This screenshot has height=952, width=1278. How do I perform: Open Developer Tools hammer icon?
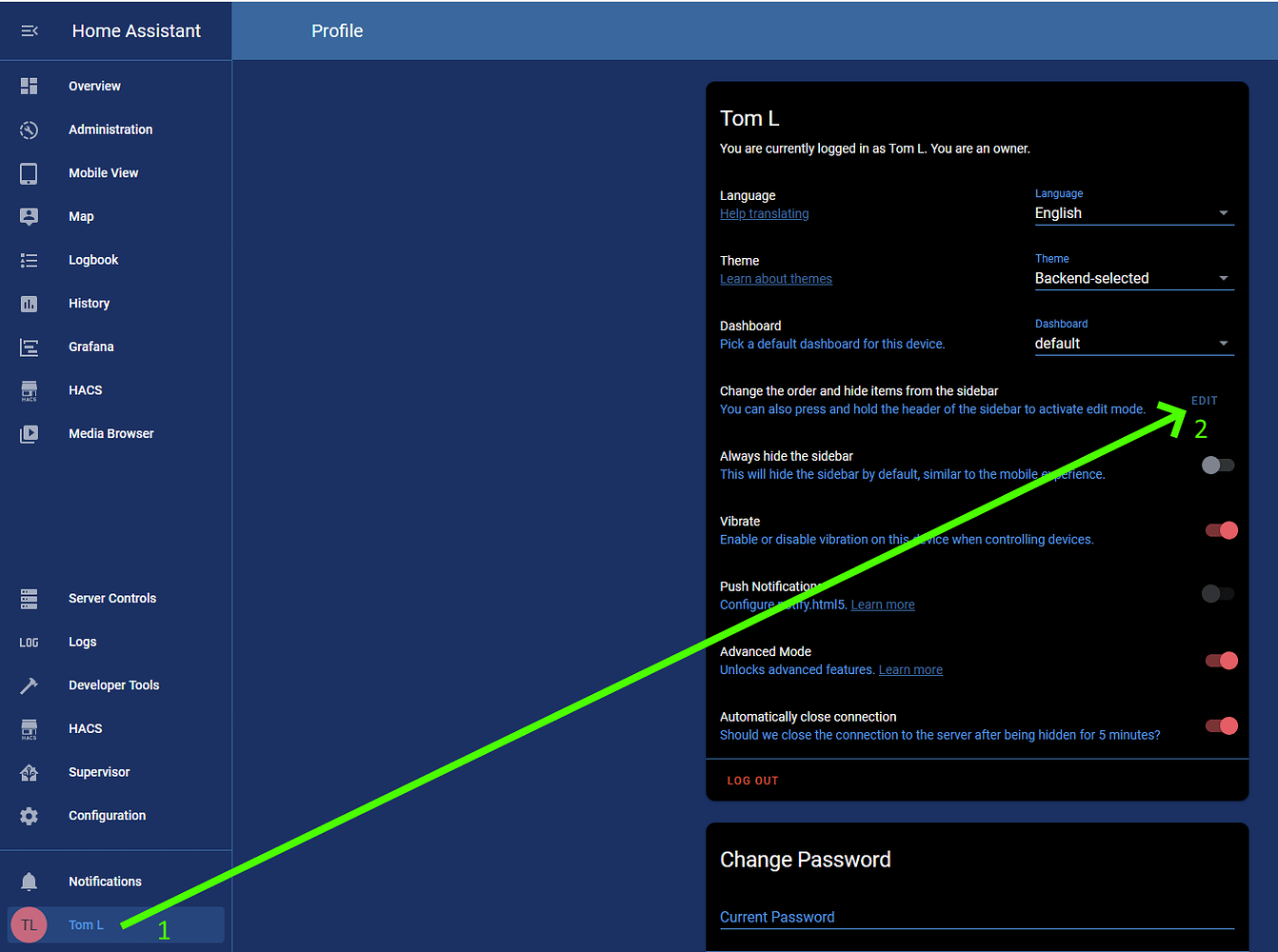pyautogui.click(x=29, y=685)
